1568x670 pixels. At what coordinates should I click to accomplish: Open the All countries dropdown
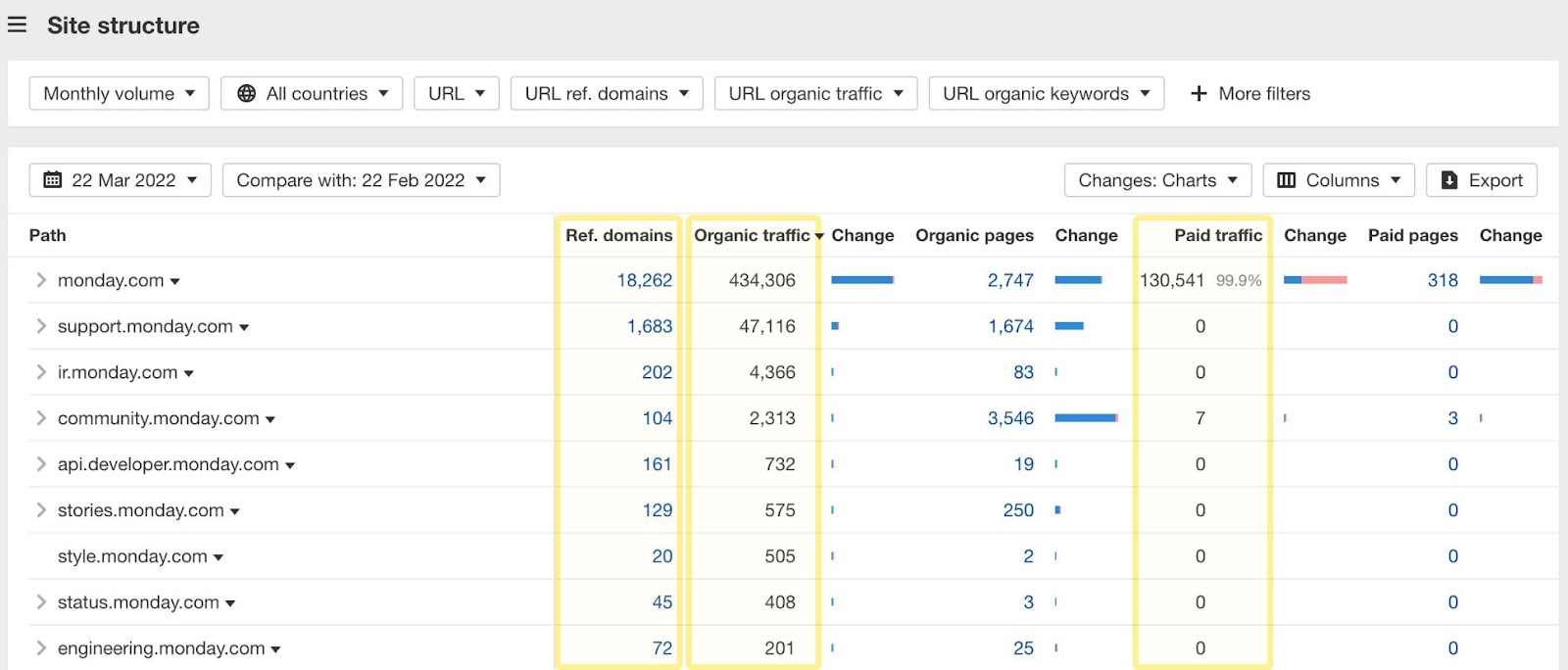click(312, 93)
